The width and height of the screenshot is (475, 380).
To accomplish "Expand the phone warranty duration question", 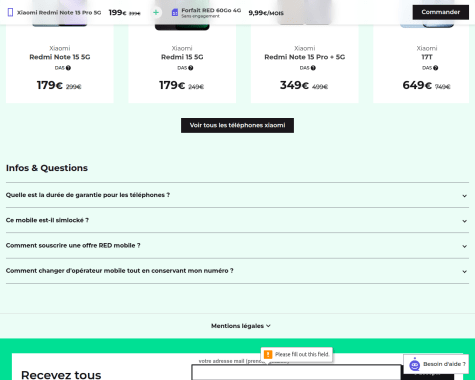I will (x=237, y=195).
